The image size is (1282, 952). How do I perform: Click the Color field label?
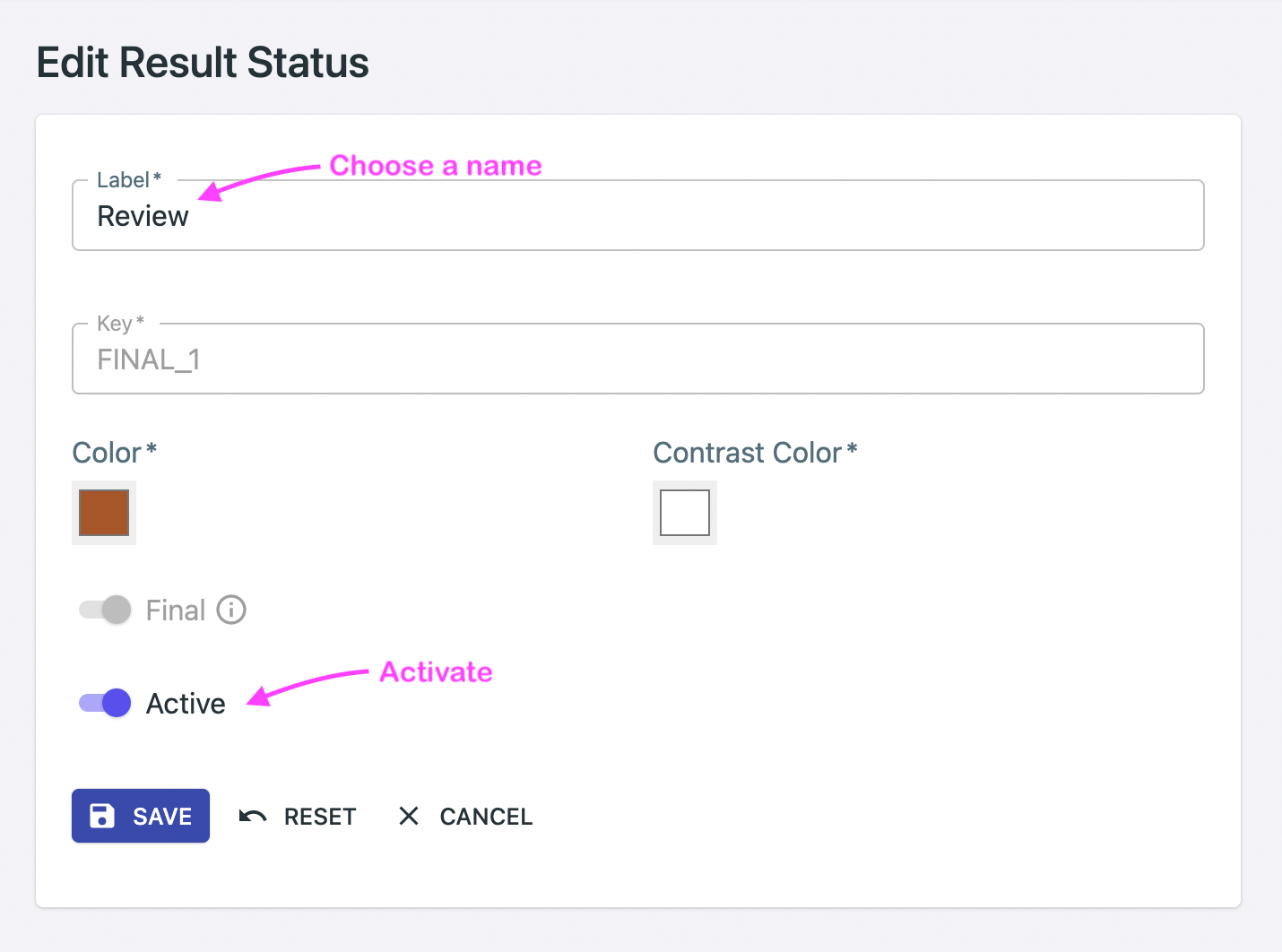tap(114, 453)
